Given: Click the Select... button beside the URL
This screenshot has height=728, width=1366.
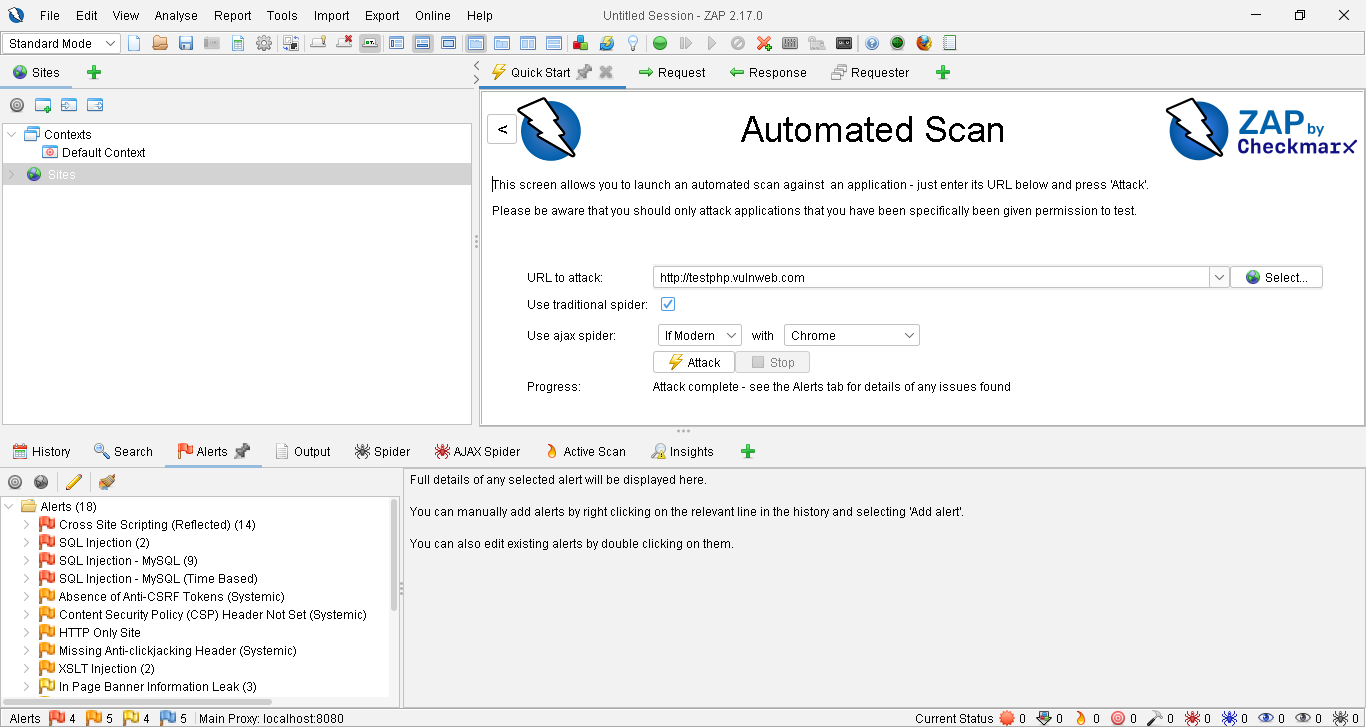Looking at the screenshot, I should (x=1276, y=277).
